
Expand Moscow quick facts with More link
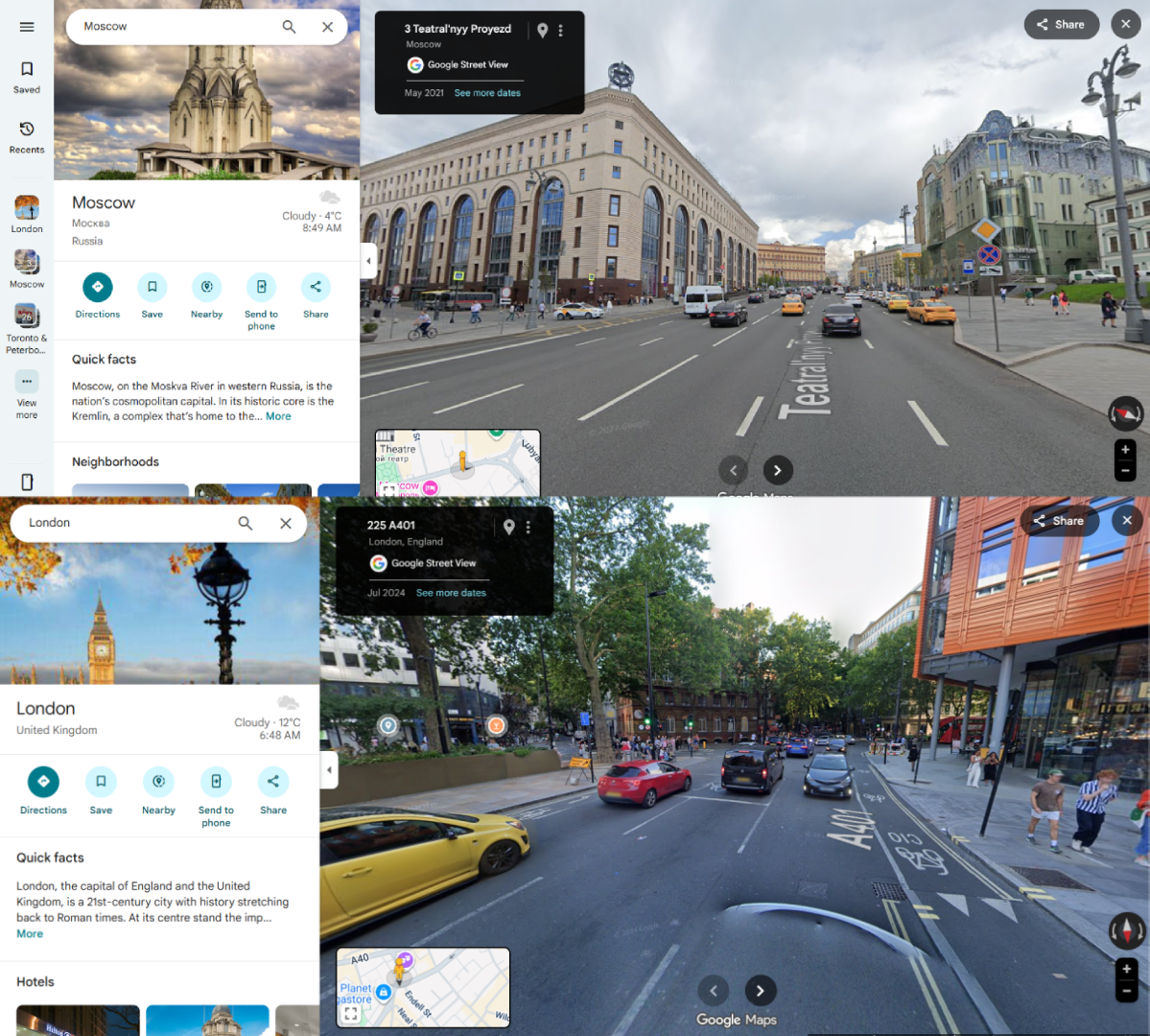coord(278,416)
